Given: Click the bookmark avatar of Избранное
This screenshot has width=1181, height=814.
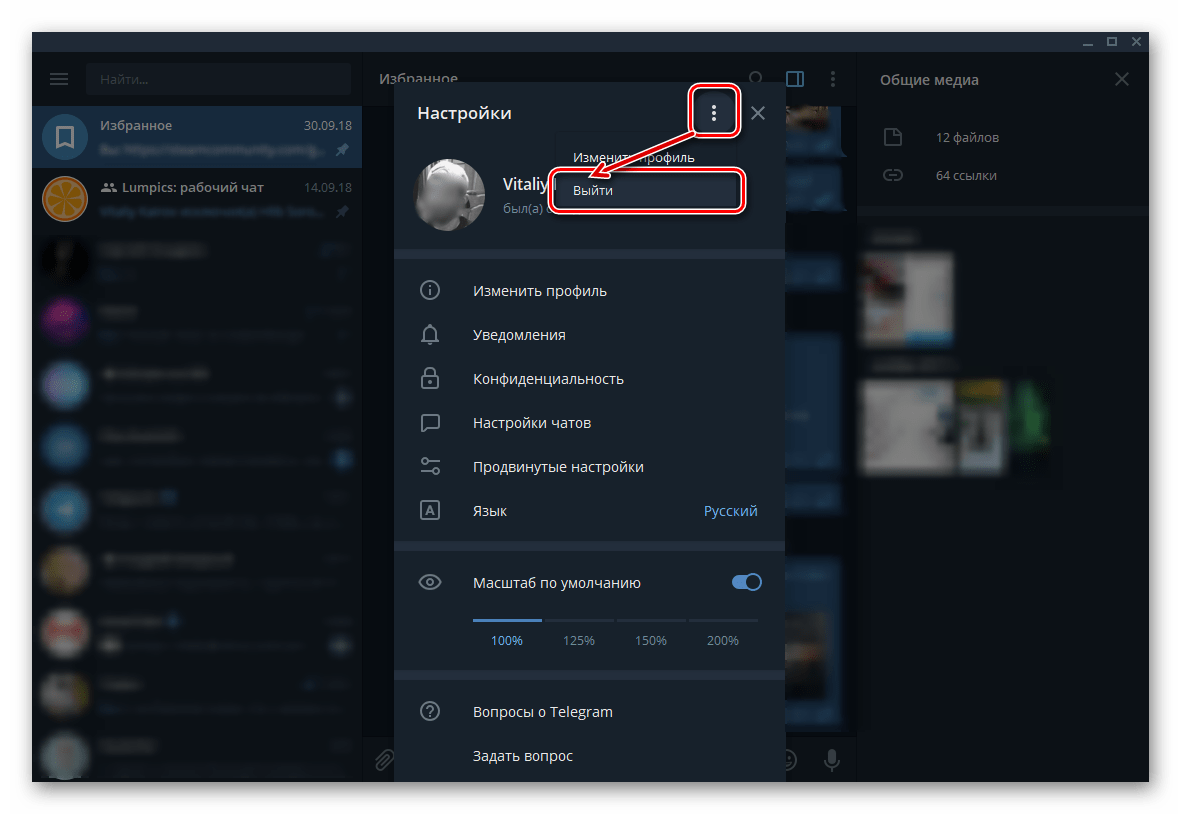Looking at the screenshot, I should [x=65, y=137].
